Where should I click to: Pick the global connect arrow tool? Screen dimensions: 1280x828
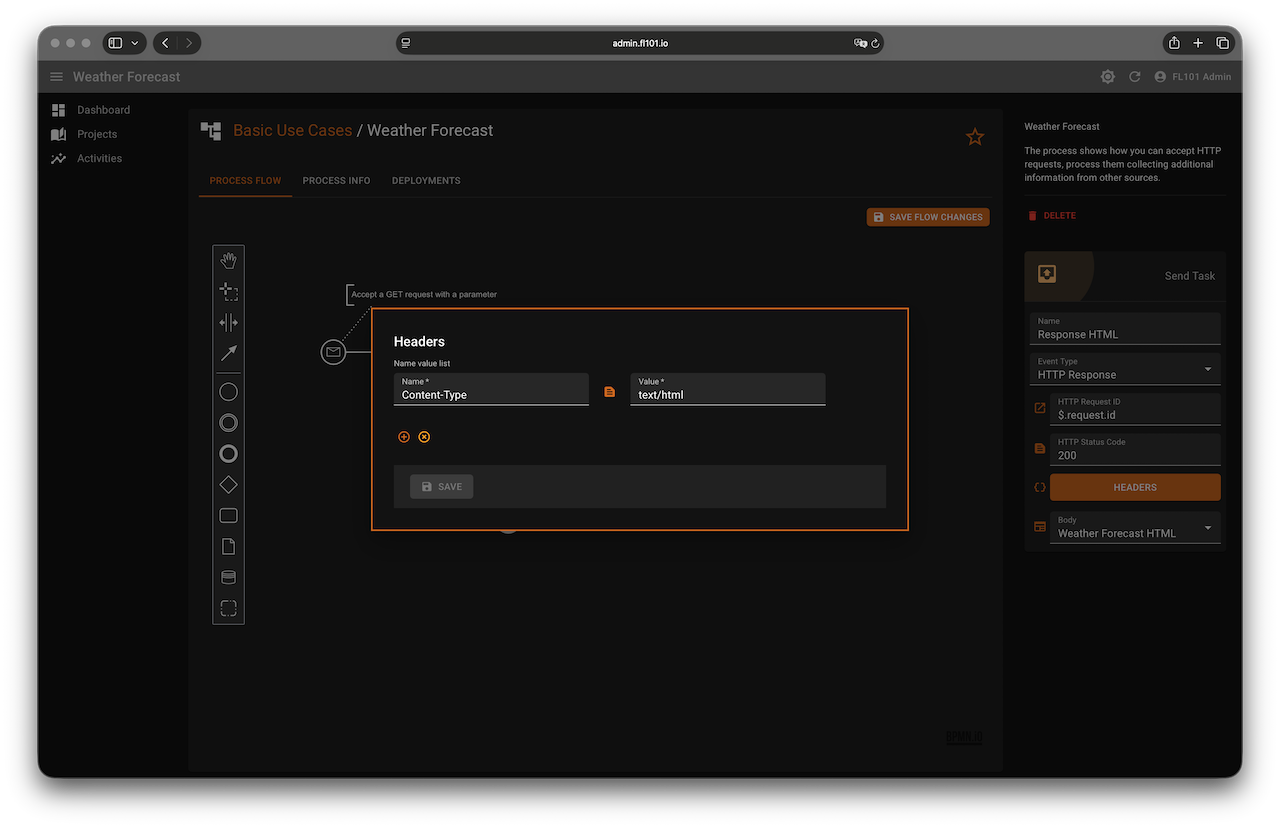point(228,353)
